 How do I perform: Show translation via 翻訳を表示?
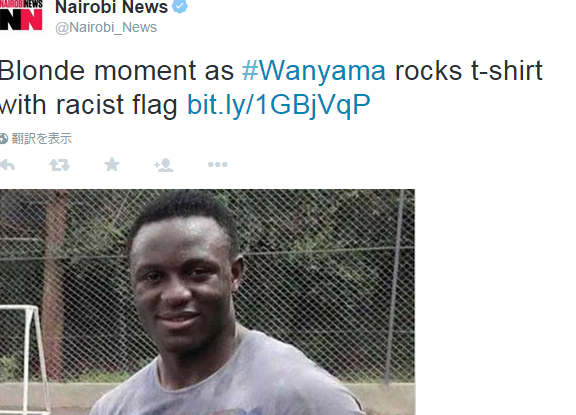pos(42,139)
